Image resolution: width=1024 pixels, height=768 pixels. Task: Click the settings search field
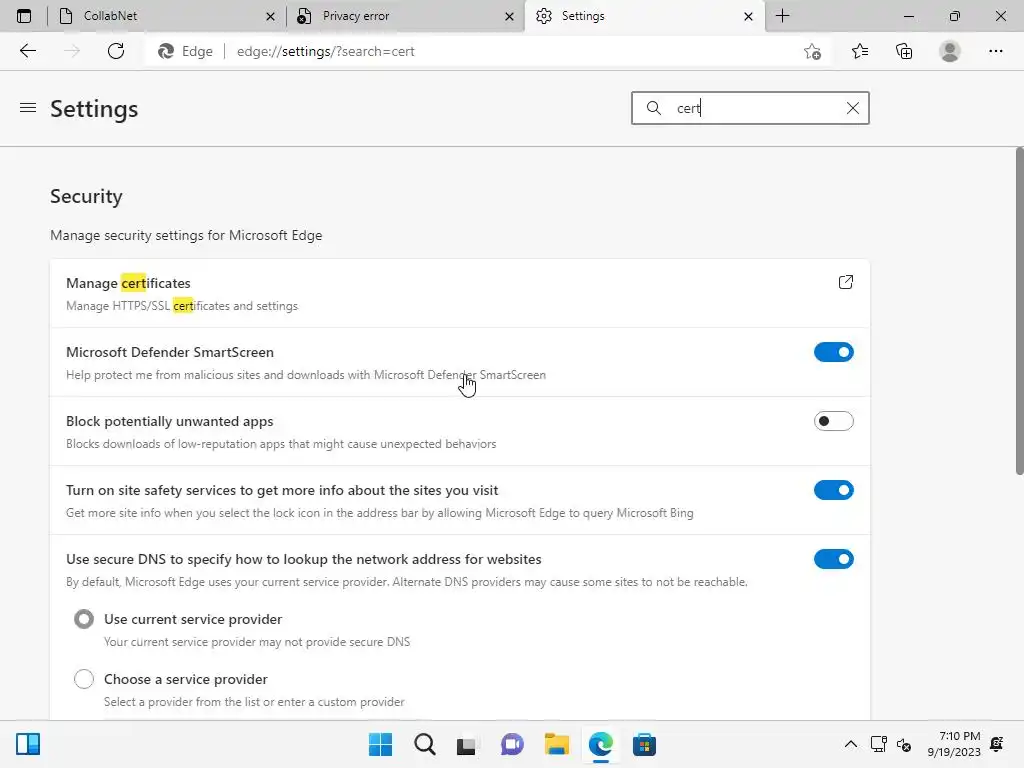(750, 108)
